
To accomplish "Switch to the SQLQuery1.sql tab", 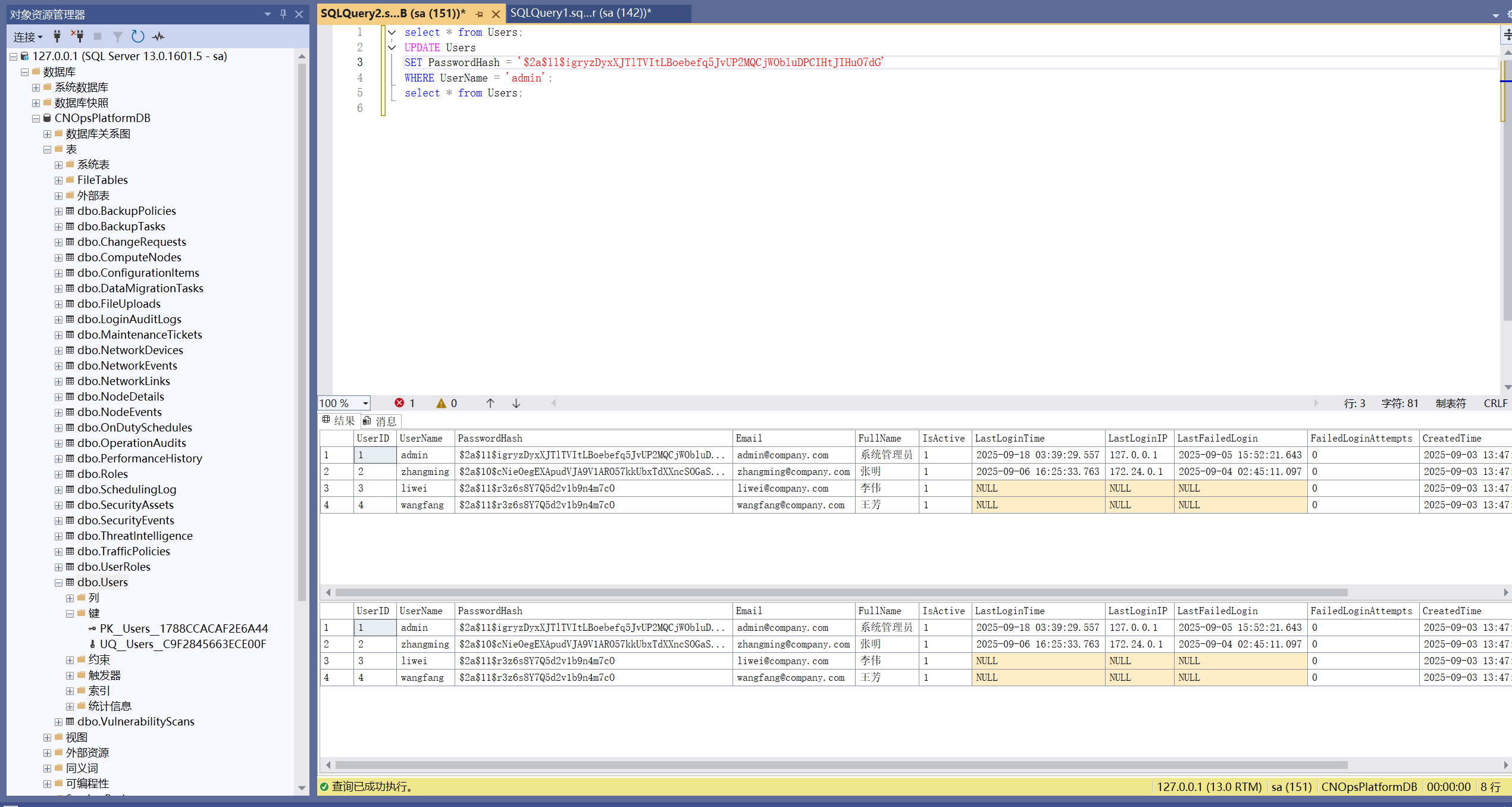I will click(x=580, y=13).
